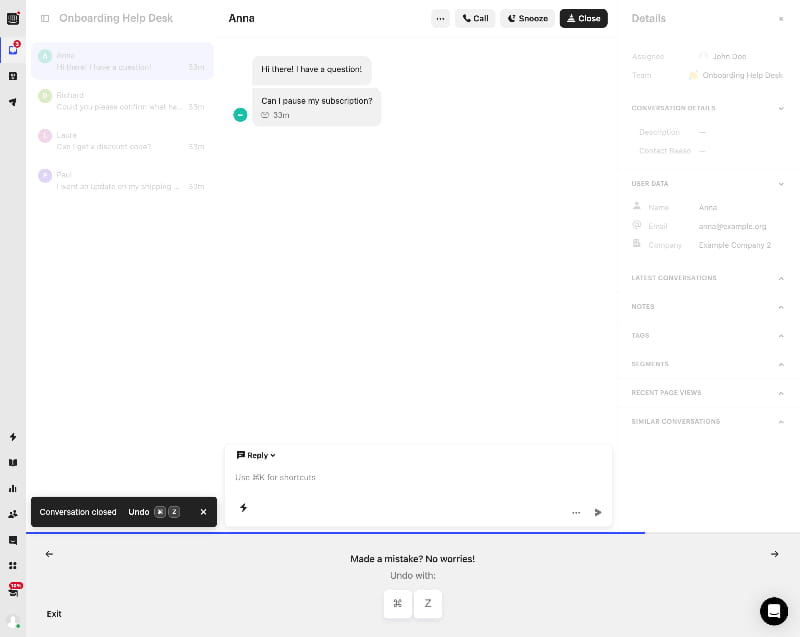The image size is (800, 637).
Task: Click the Description field dash value
Action: tap(702, 132)
